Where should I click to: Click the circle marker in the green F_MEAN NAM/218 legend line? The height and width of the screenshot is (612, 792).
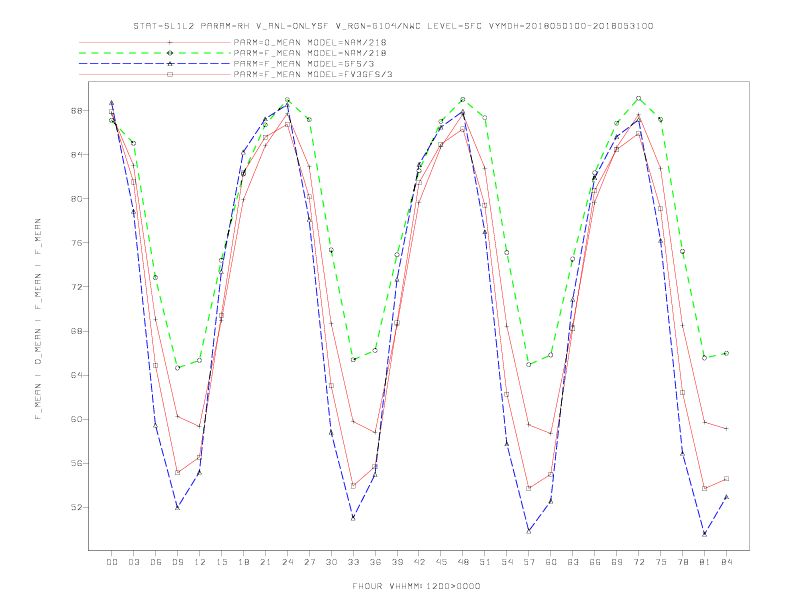coord(170,53)
